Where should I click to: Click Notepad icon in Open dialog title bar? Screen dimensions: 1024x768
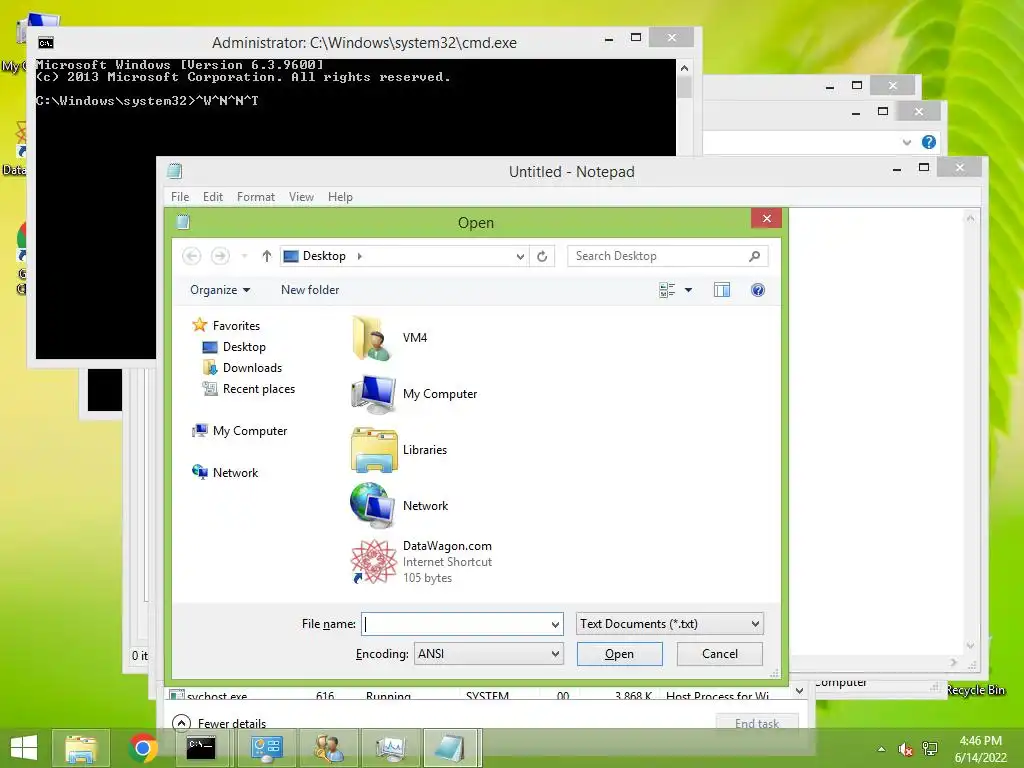pos(184,223)
